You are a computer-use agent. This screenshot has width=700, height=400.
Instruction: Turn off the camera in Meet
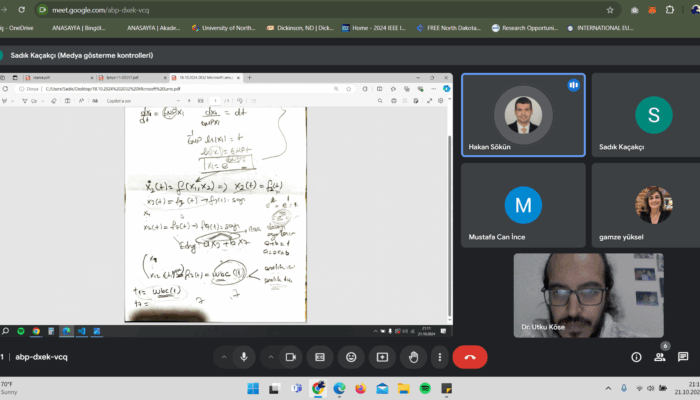(291, 356)
